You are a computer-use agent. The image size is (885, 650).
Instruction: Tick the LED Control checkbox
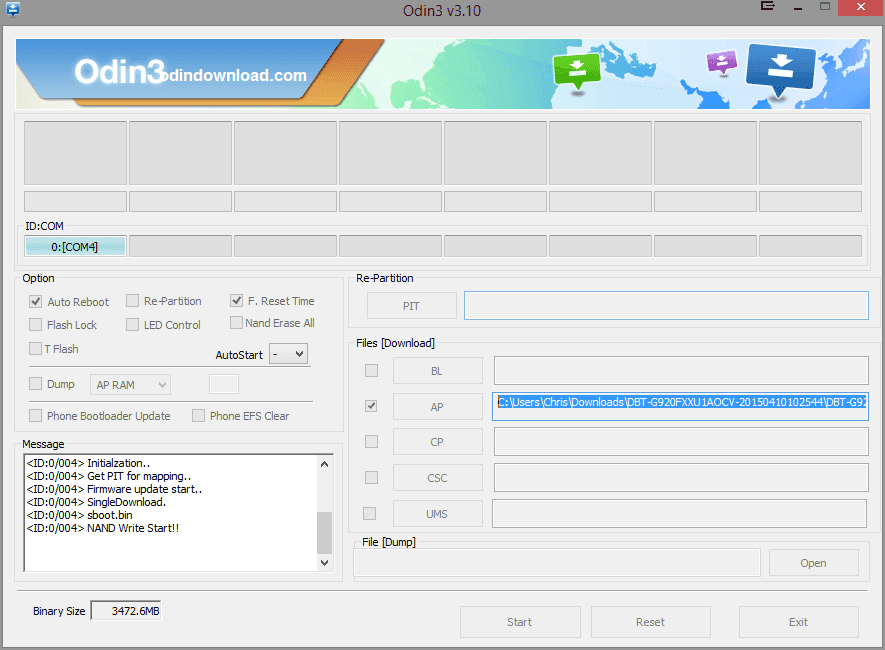[132, 324]
